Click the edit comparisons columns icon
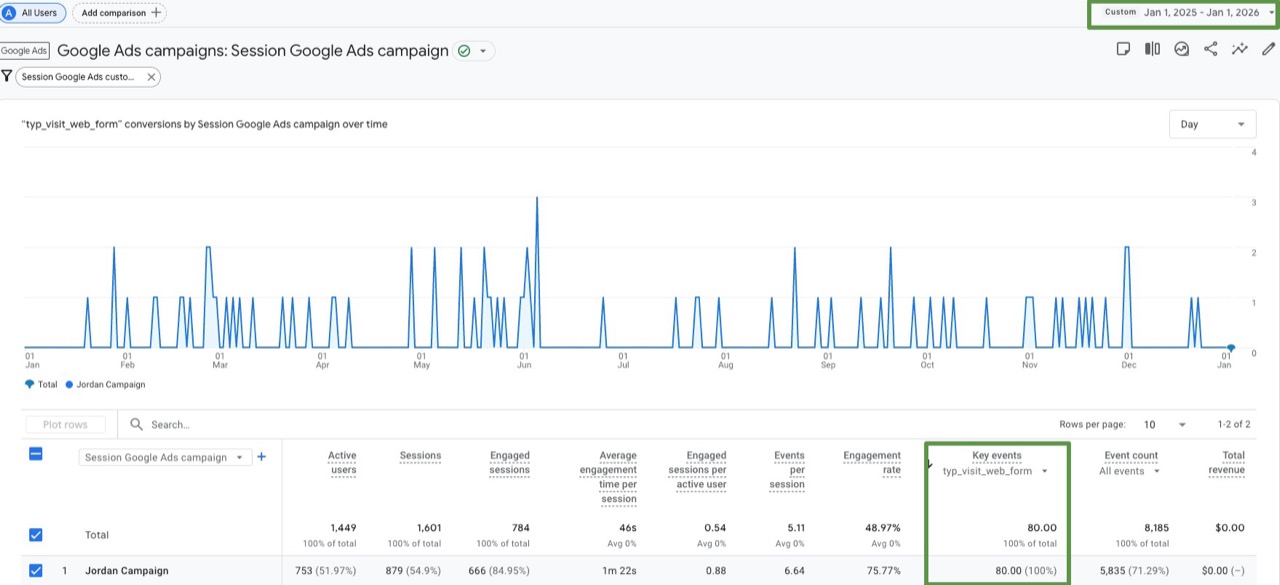Screen dimensions: 1280x585 tap(1152, 48)
